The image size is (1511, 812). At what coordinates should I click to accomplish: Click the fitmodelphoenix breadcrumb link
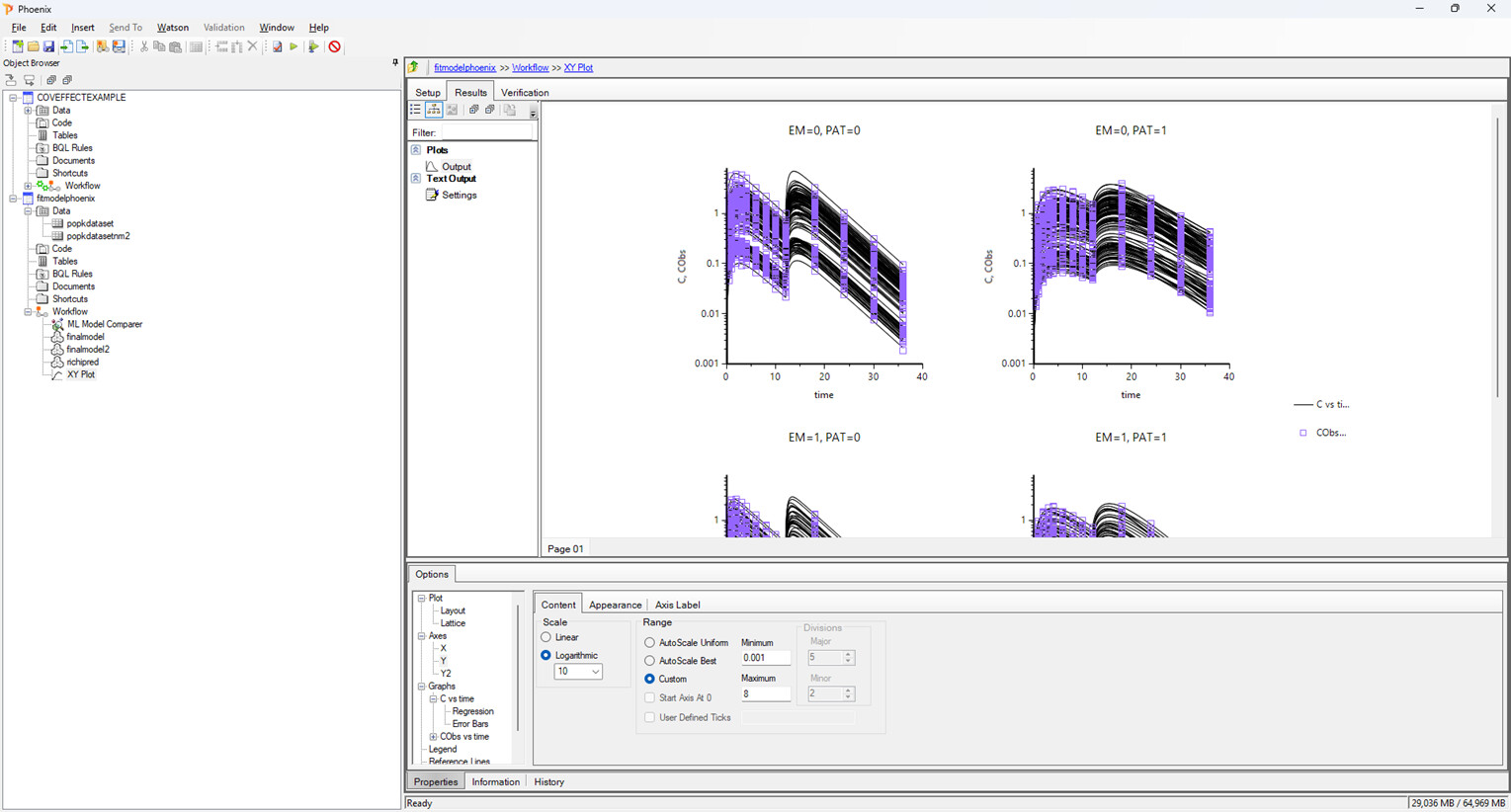[464, 68]
